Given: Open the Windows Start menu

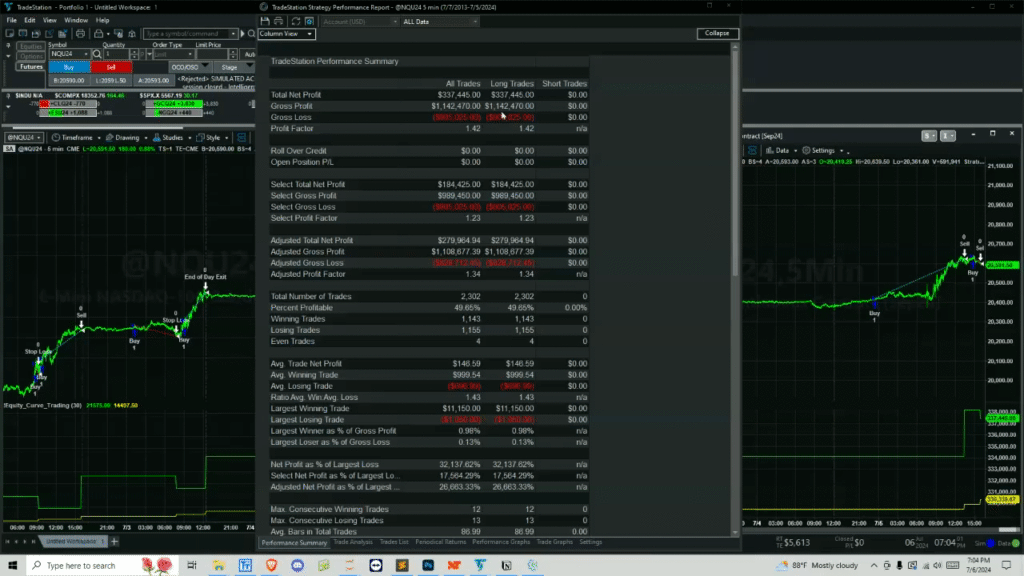Looking at the screenshot, I should click(x=12, y=565).
